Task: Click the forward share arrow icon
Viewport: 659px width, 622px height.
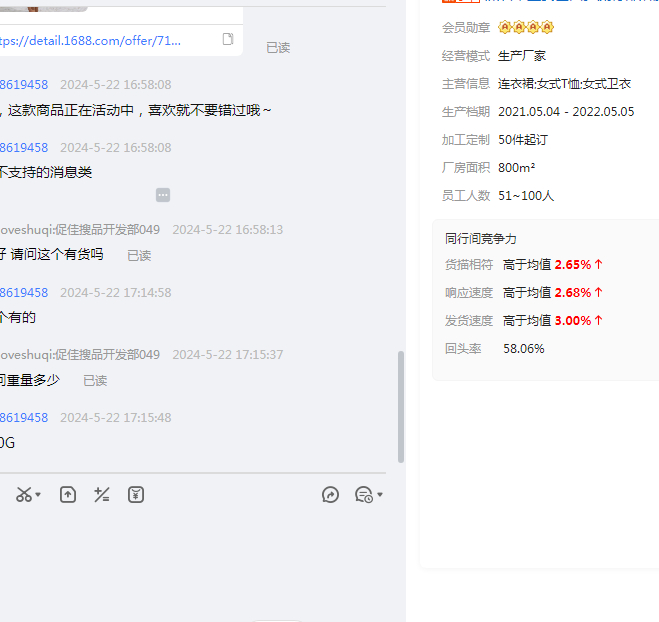Action: pos(331,495)
